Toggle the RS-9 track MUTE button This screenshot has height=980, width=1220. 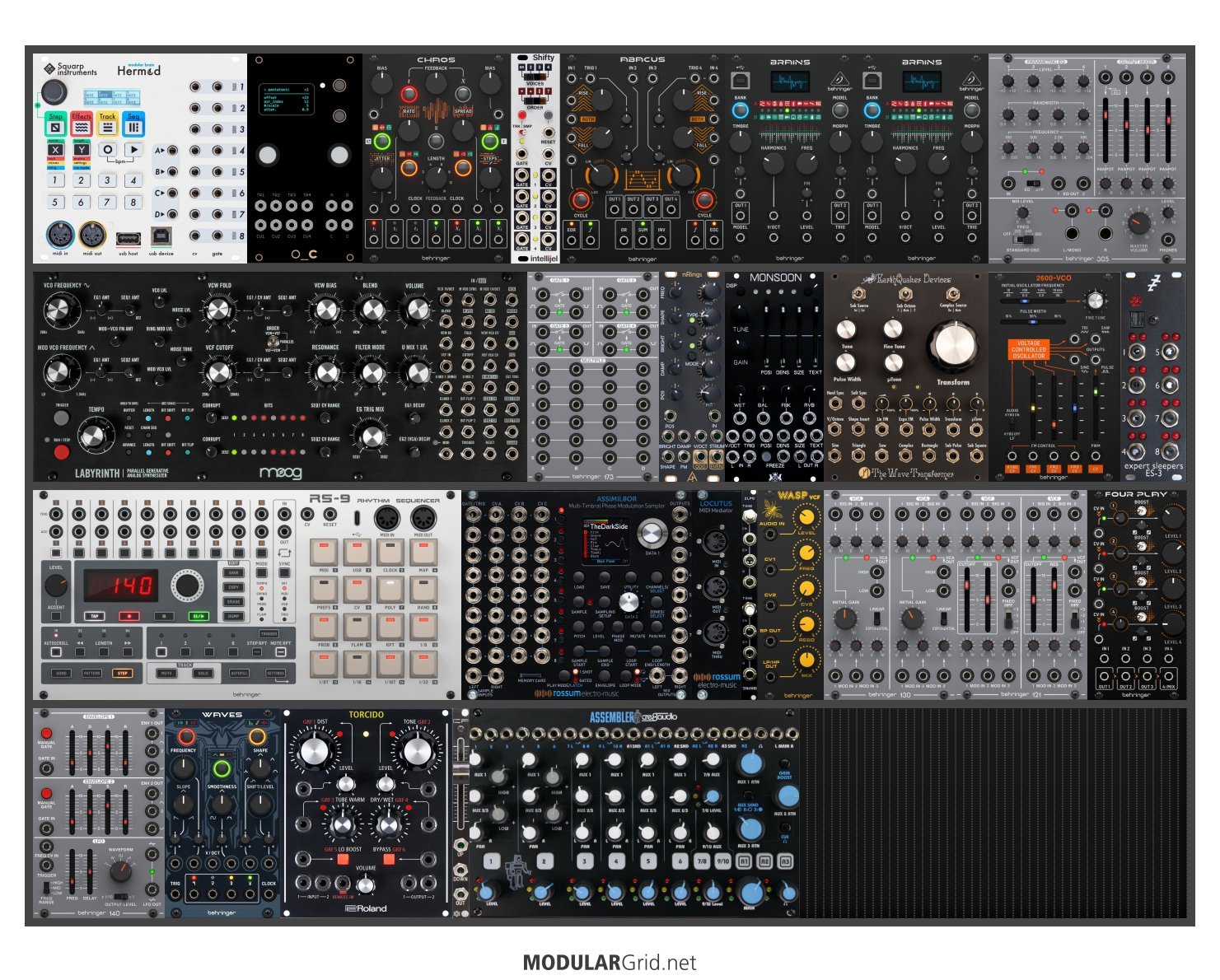(167, 673)
